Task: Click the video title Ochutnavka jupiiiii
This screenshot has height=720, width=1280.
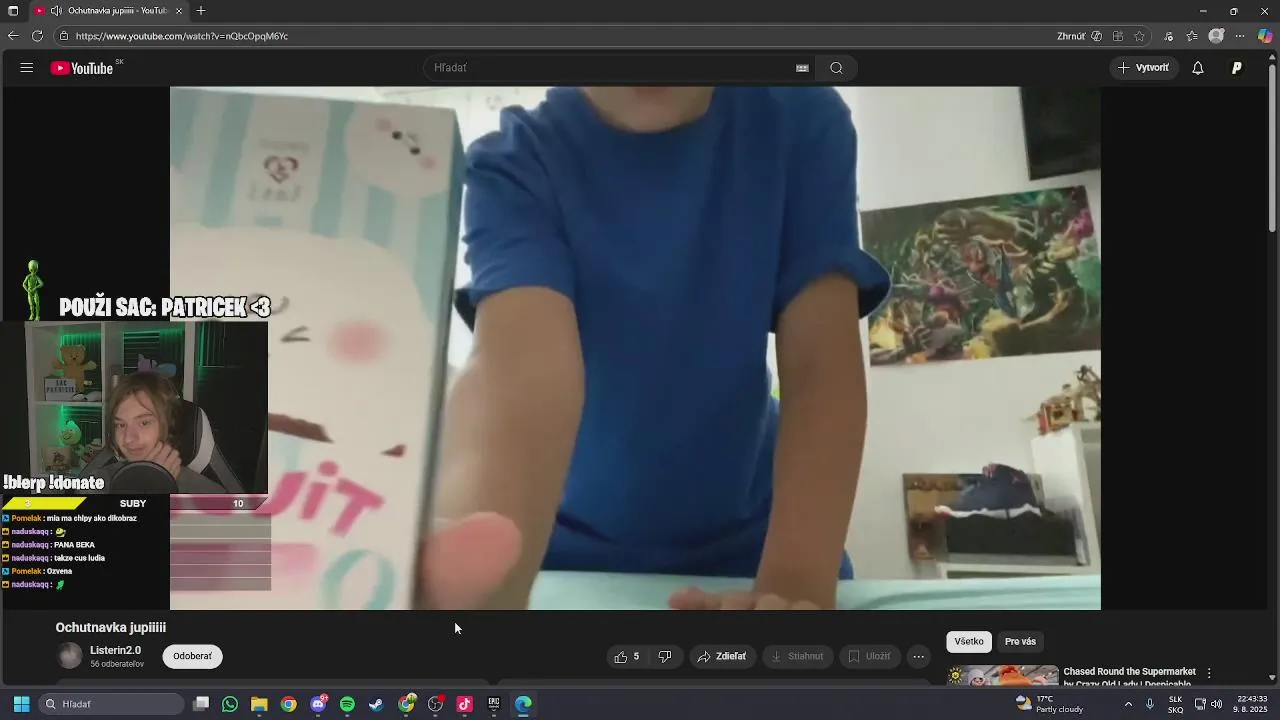Action: coord(111,628)
